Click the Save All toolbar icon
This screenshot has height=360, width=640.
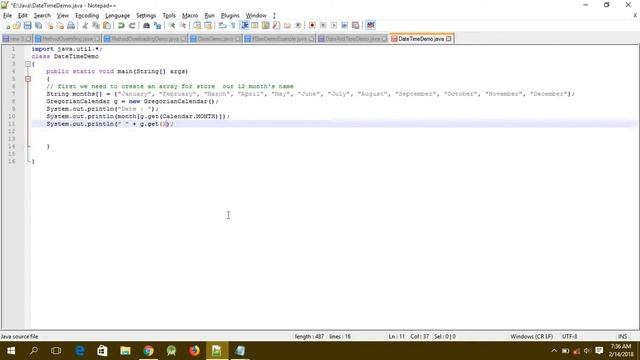38,25
